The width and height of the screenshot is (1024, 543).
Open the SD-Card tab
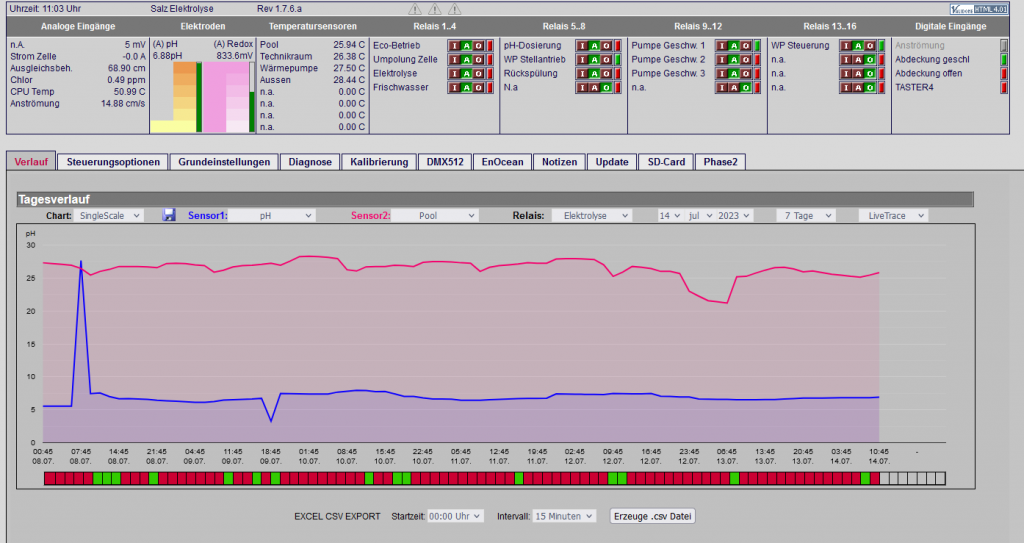click(666, 162)
